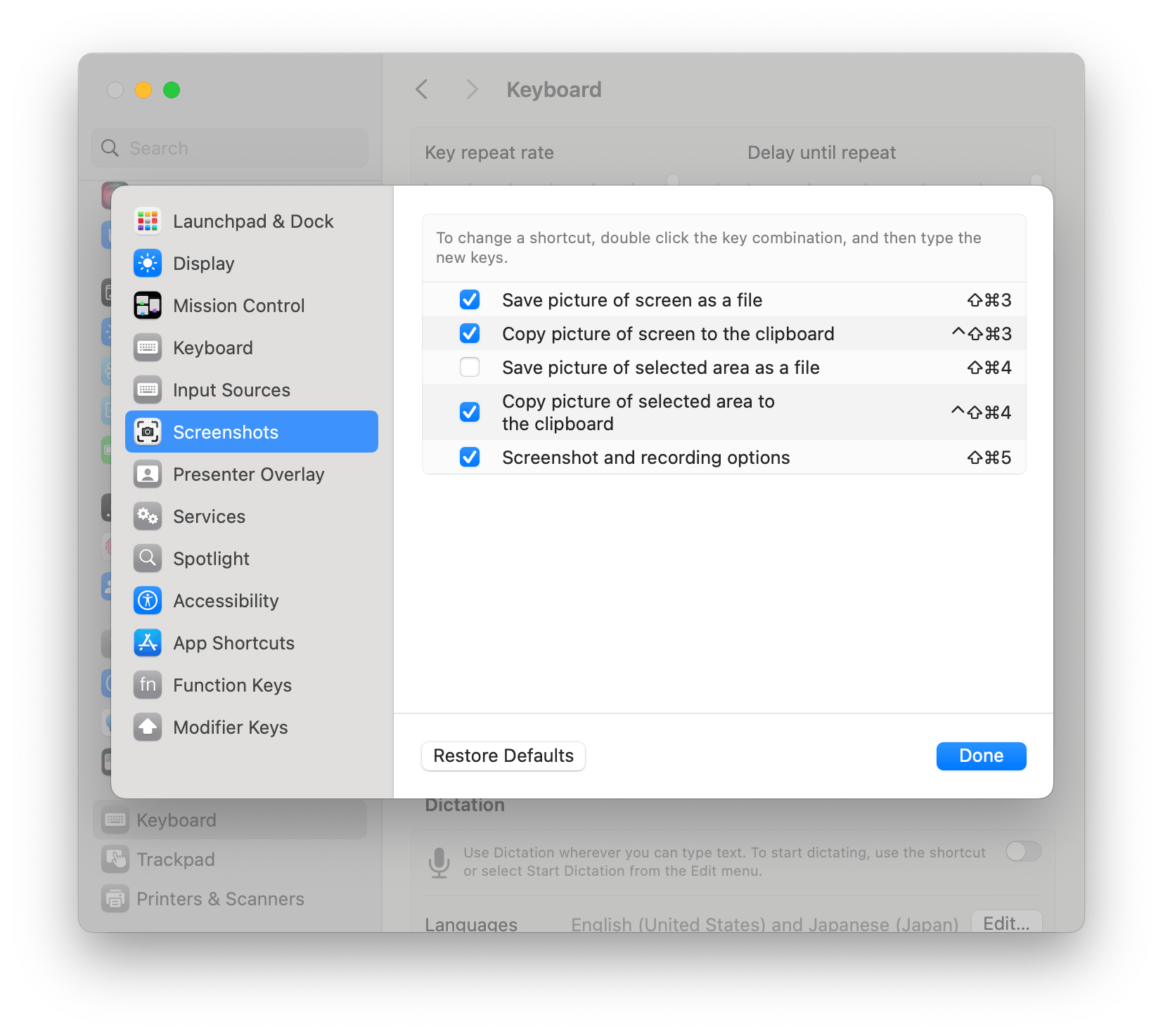Confirm shortcuts with the Done button
The width and height of the screenshot is (1163, 1036).
tap(980, 756)
